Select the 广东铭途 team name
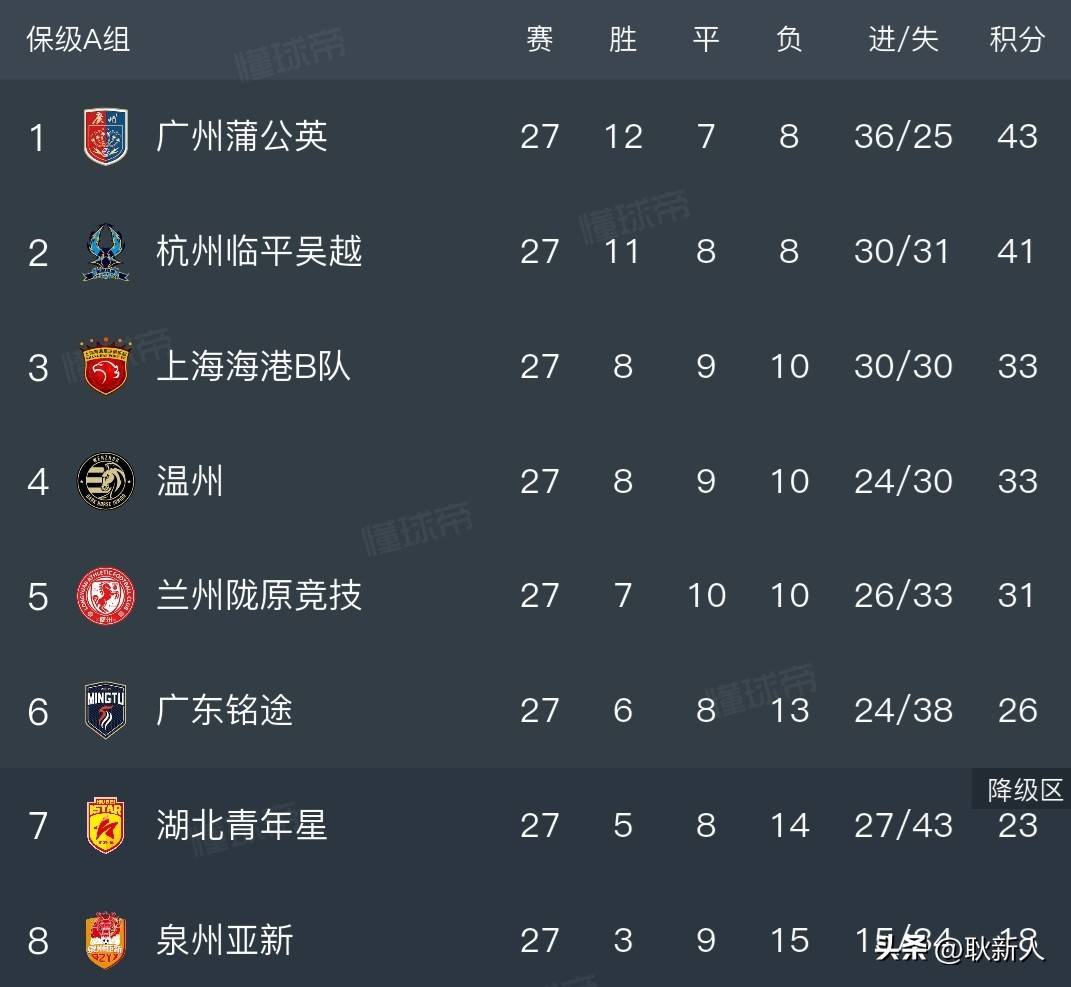The height and width of the screenshot is (987, 1071). point(225,711)
